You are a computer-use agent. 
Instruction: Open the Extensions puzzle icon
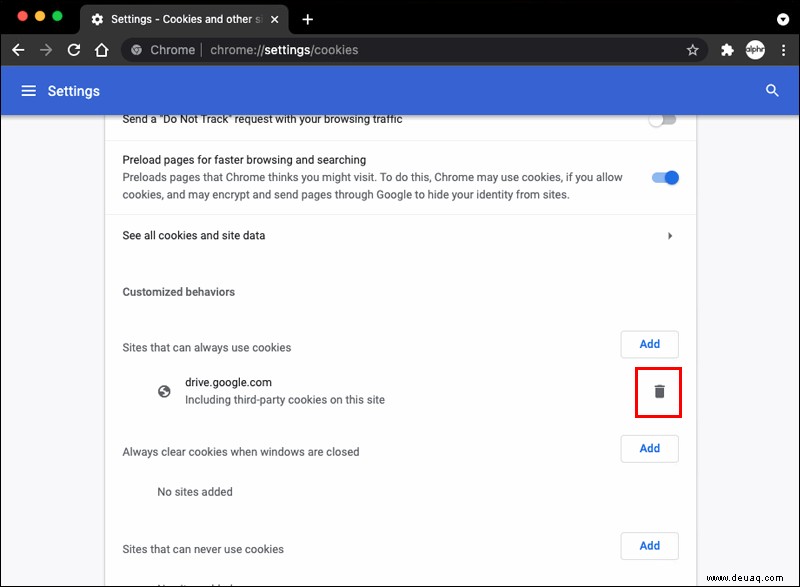coord(727,49)
